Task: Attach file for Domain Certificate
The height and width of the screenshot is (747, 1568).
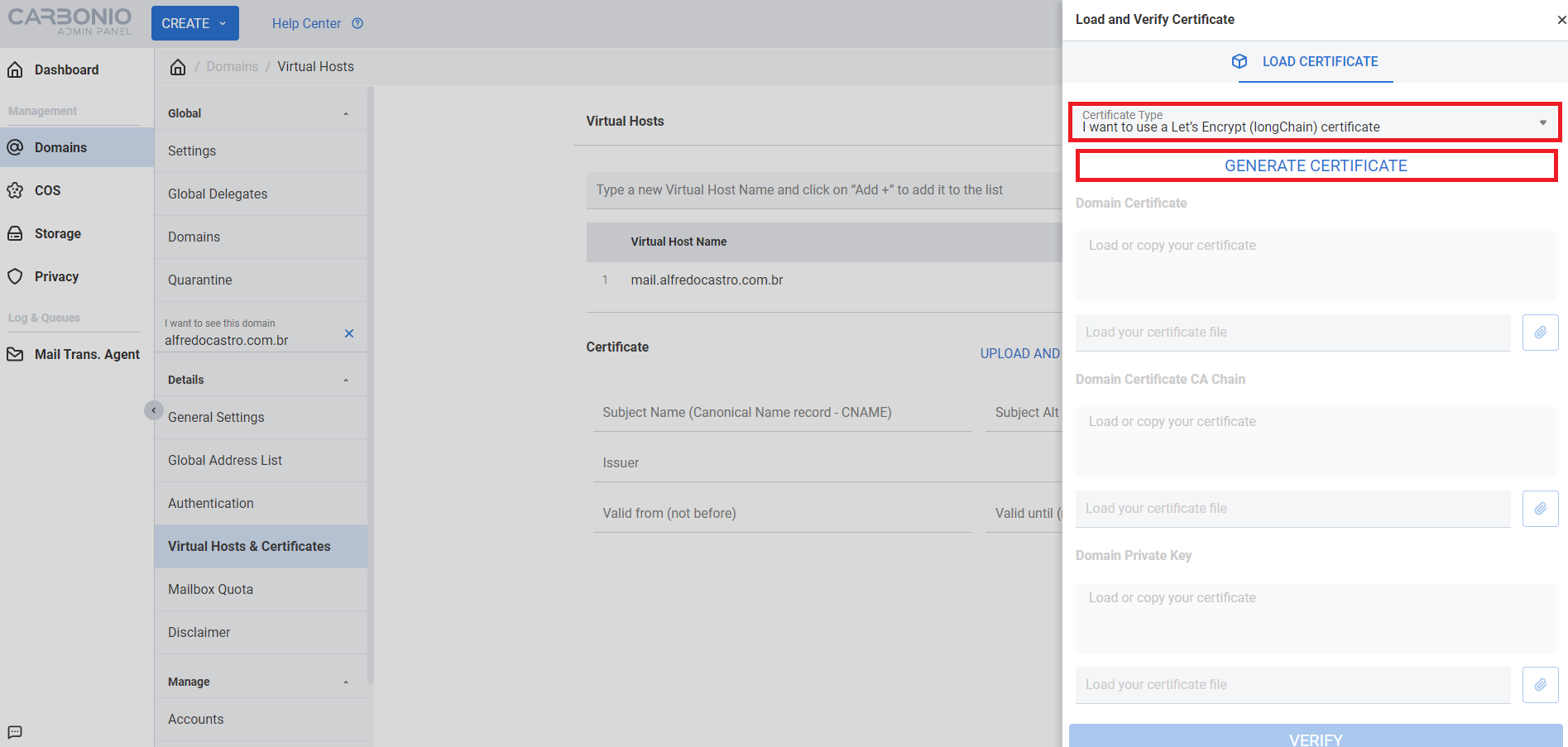Action: click(x=1541, y=333)
